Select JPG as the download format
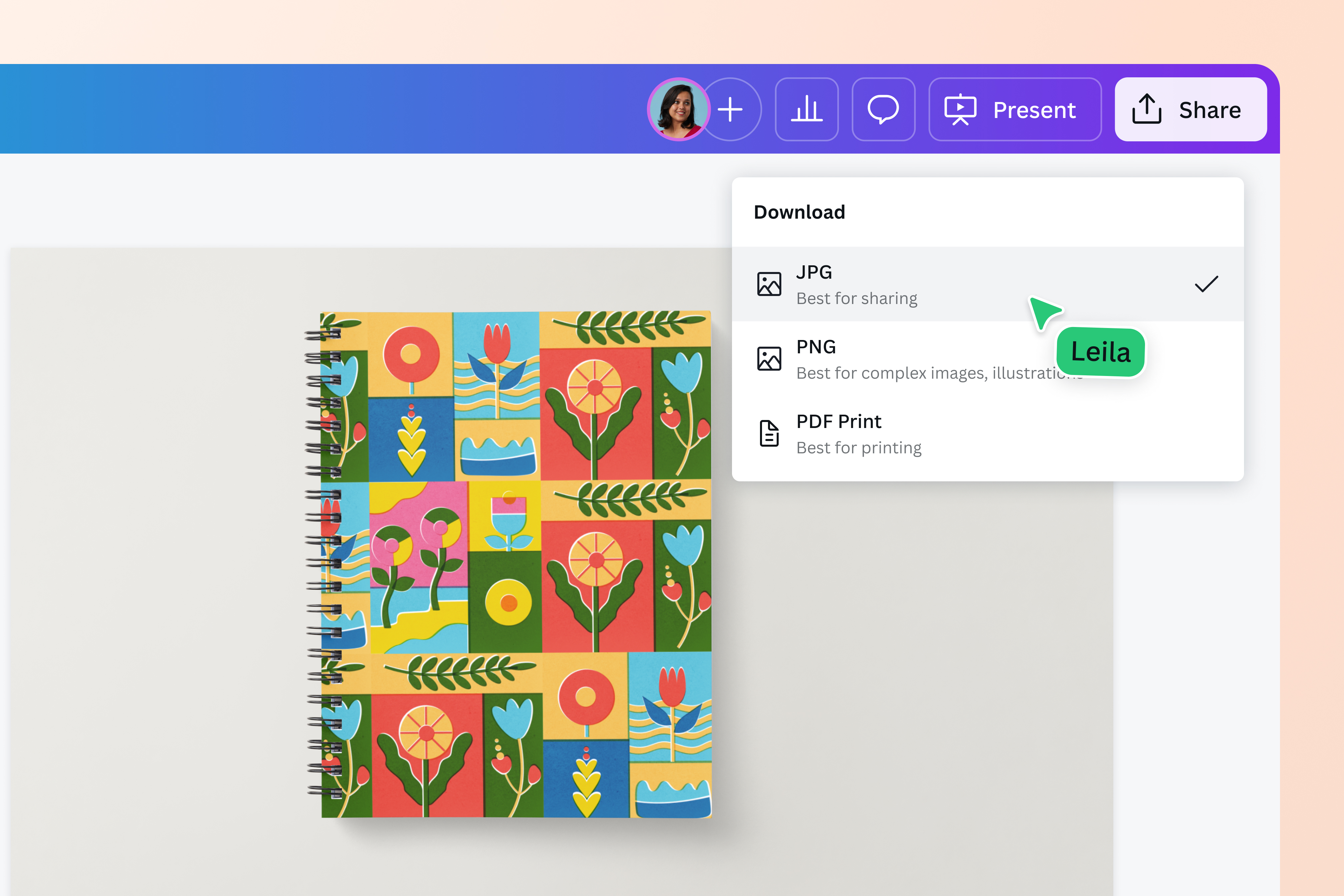 (814, 273)
